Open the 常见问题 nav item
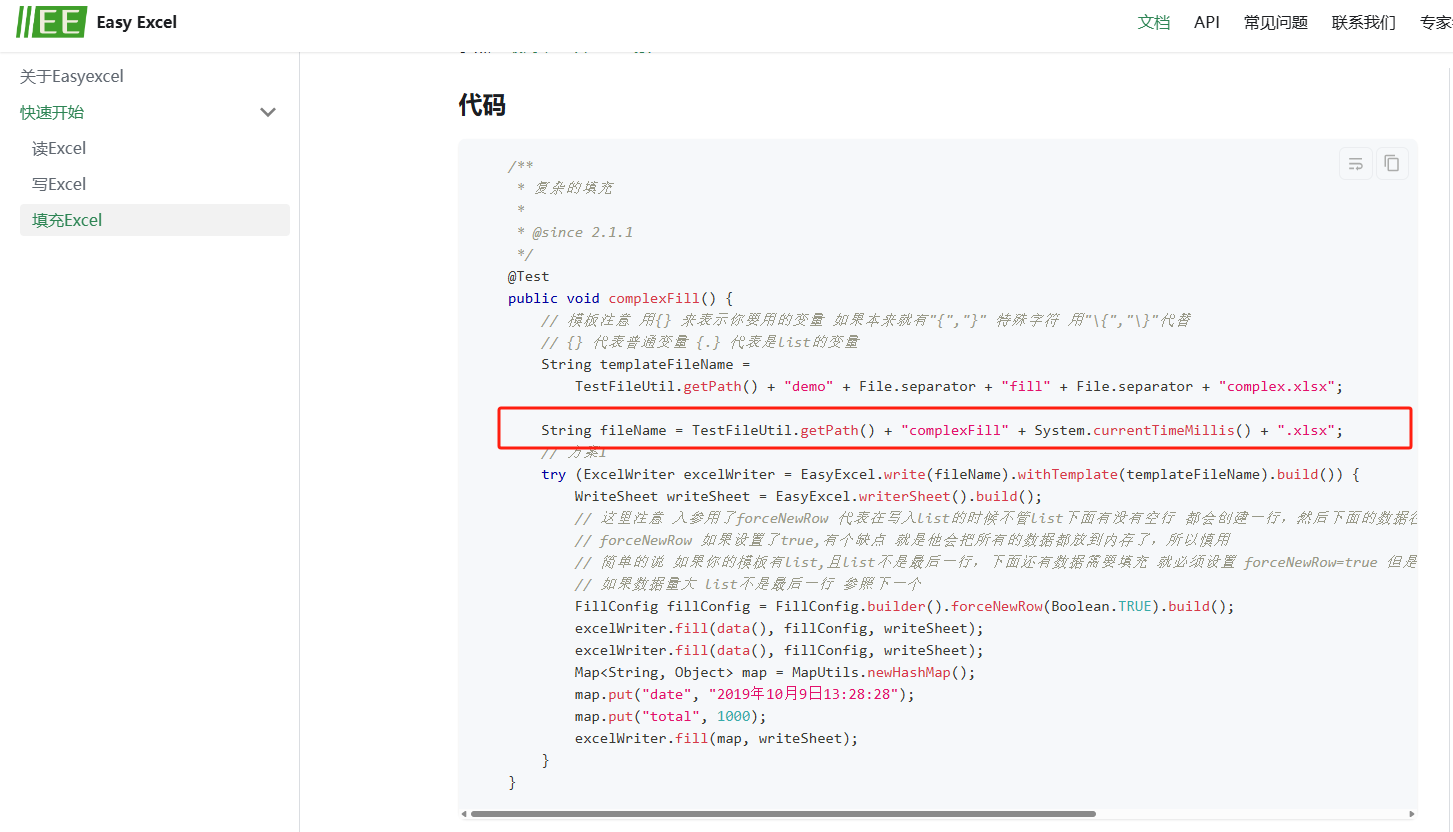1453x832 pixels. pos(1275,22)
